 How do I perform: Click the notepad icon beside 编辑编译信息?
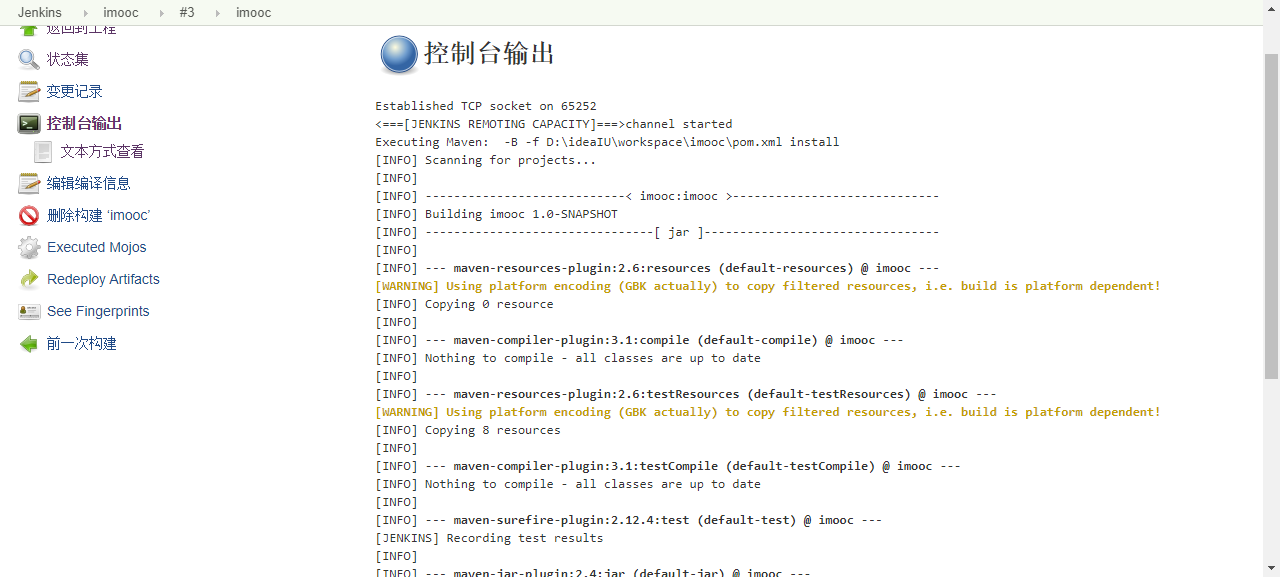tap(29, 183)
